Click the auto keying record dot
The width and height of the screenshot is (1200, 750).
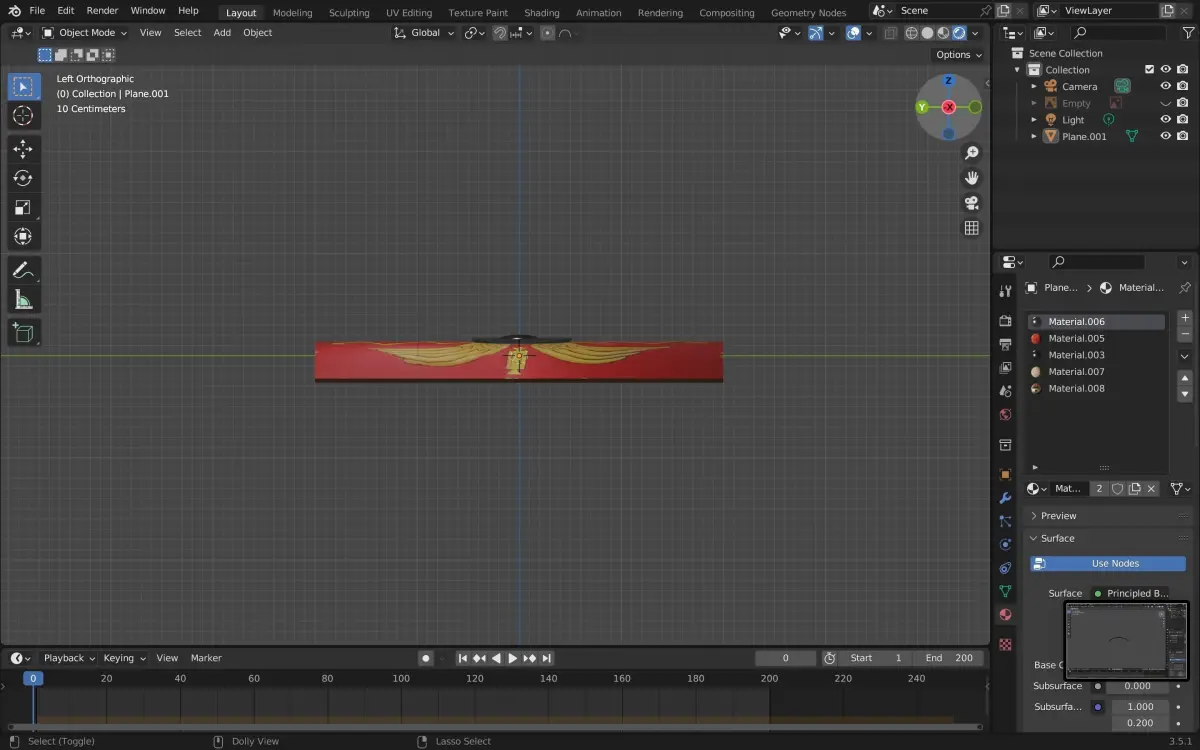pyautogui.click(x=426, y=658)
